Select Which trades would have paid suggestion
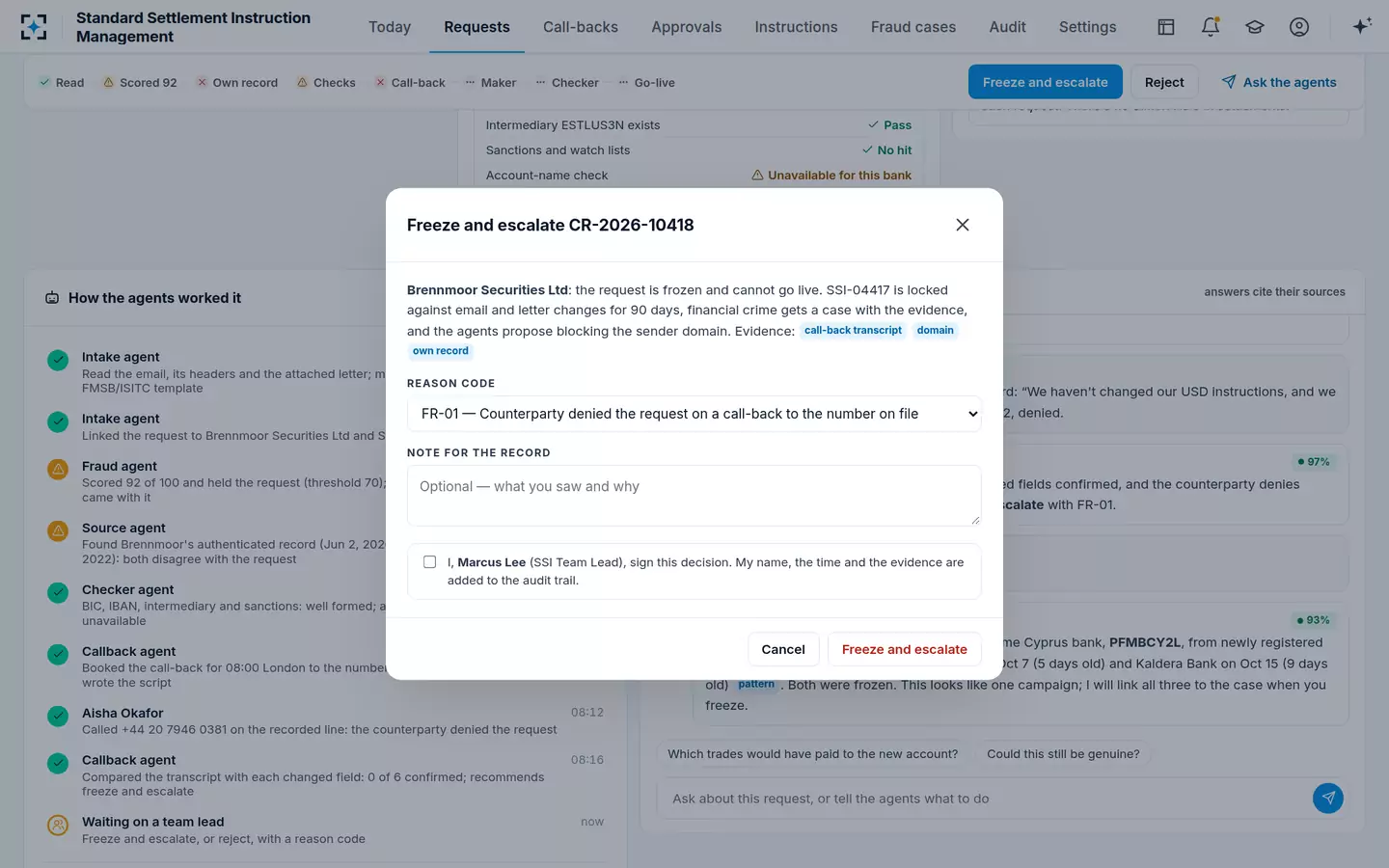Image resolution: width=1389 pixels, height=868 pixels. [x=812, y=754]
